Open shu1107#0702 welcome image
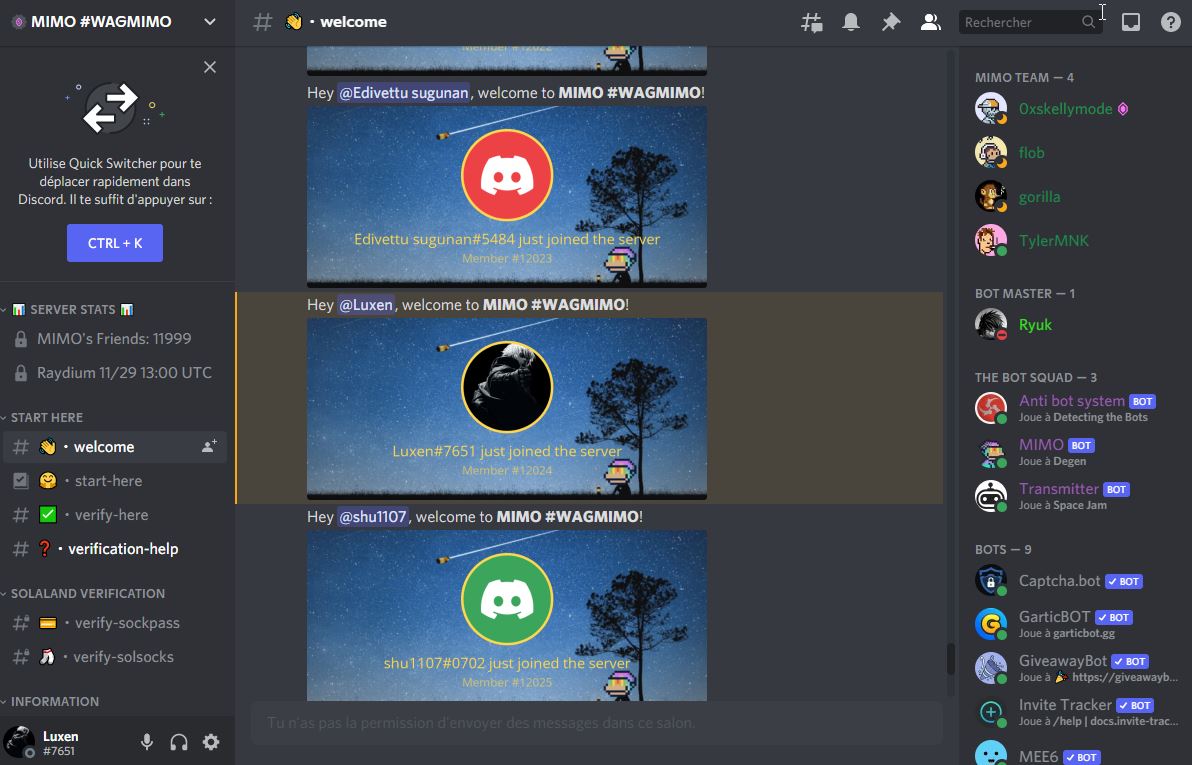The width and height of the screenshot is (1192, 765). point(507,615)
